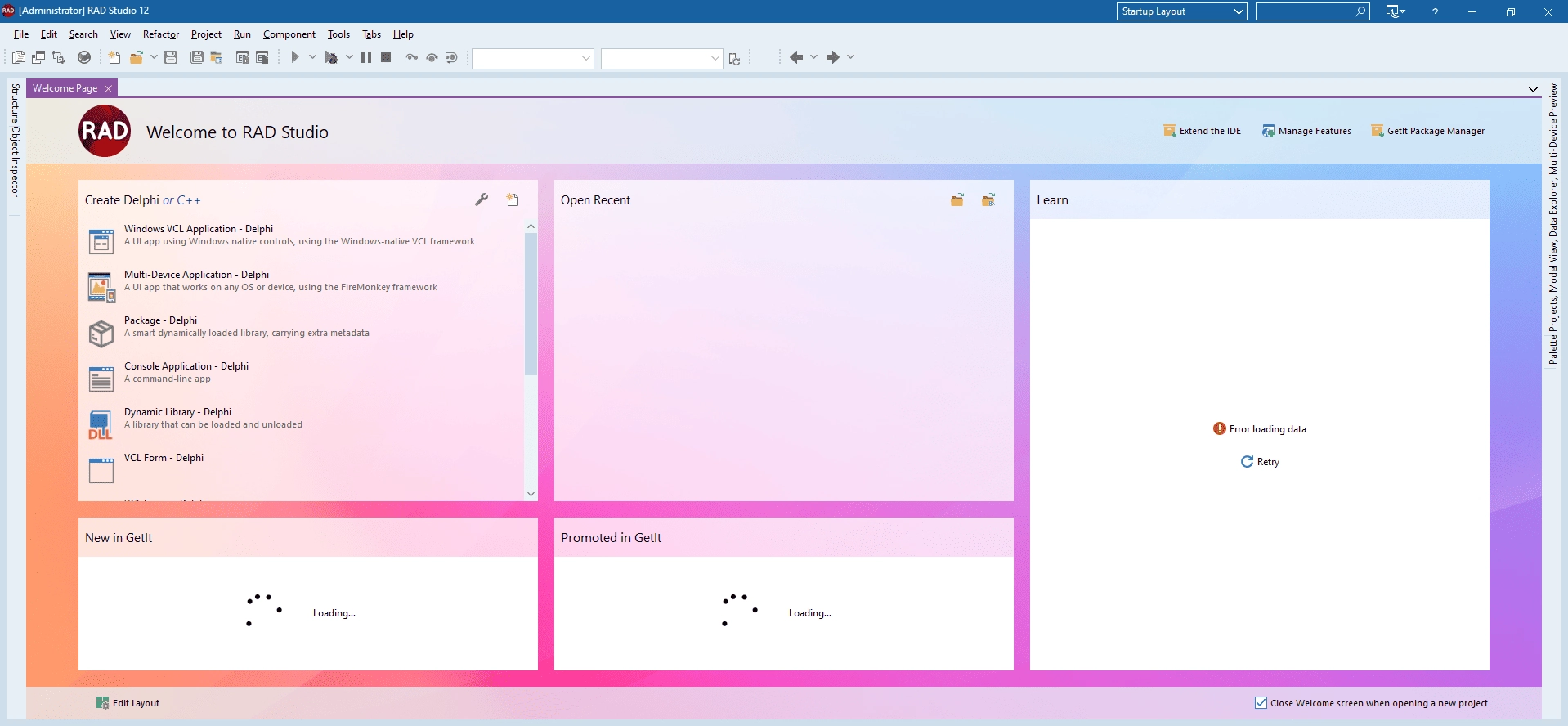
Task: Expand the Back history dropdown arrow
Action: click(813, 57)
